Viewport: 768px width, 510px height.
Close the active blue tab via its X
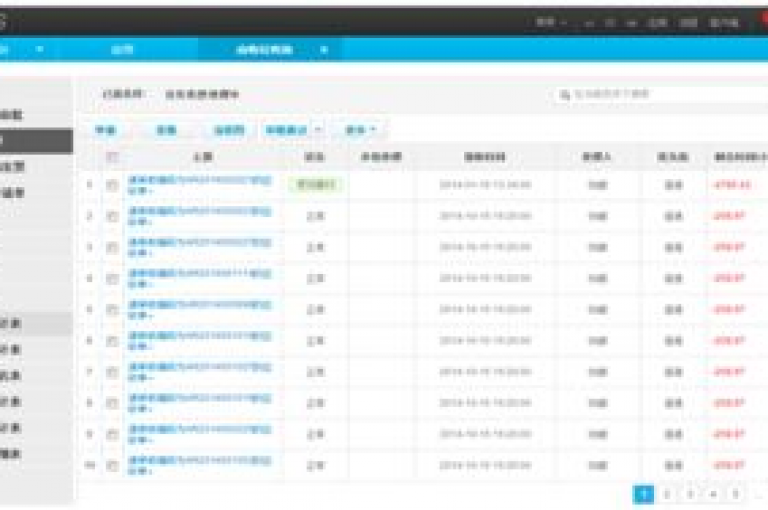(x=324, y=49)
